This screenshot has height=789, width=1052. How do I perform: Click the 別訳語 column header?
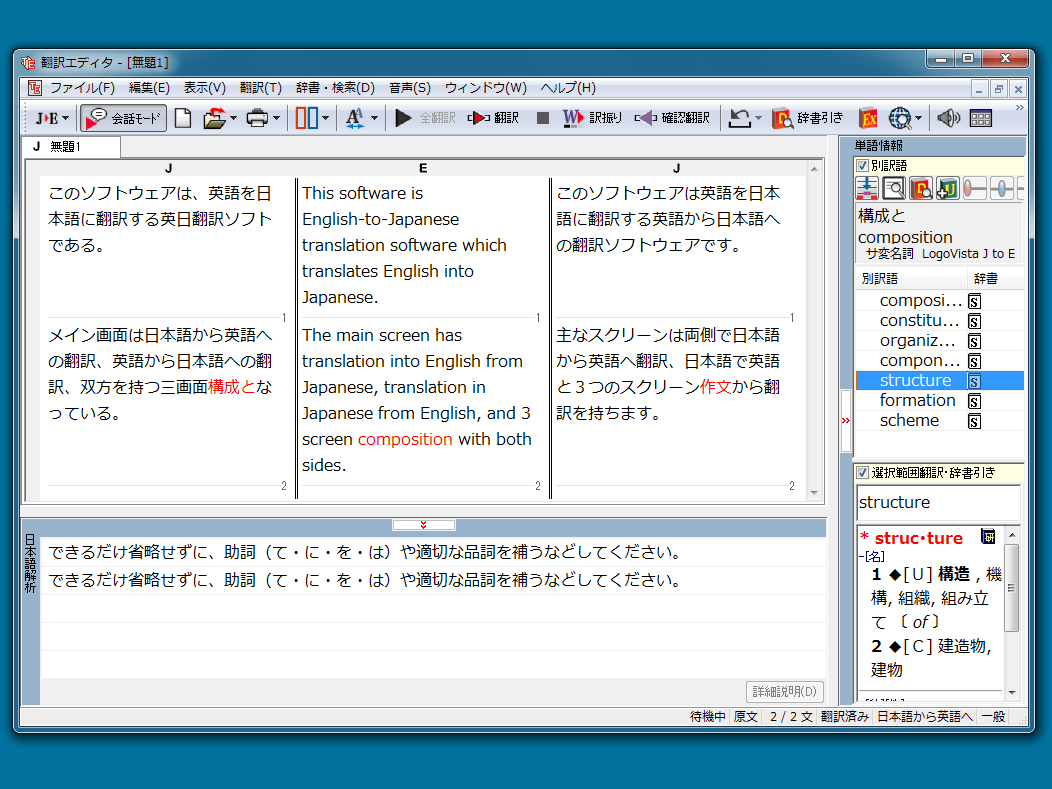[911, 278]
